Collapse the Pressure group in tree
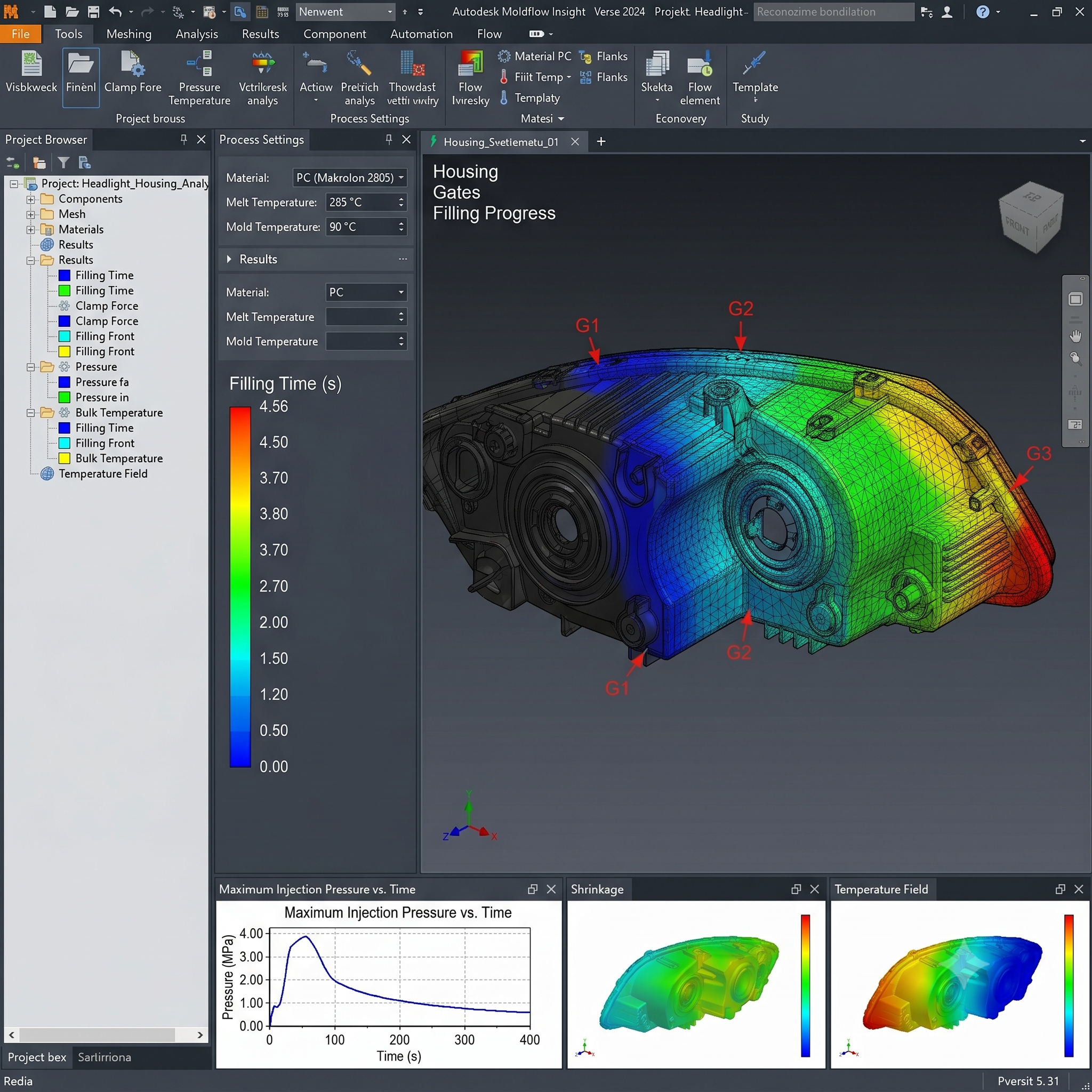Screen dimensions: 1092x1092 [x=31, y=367]
